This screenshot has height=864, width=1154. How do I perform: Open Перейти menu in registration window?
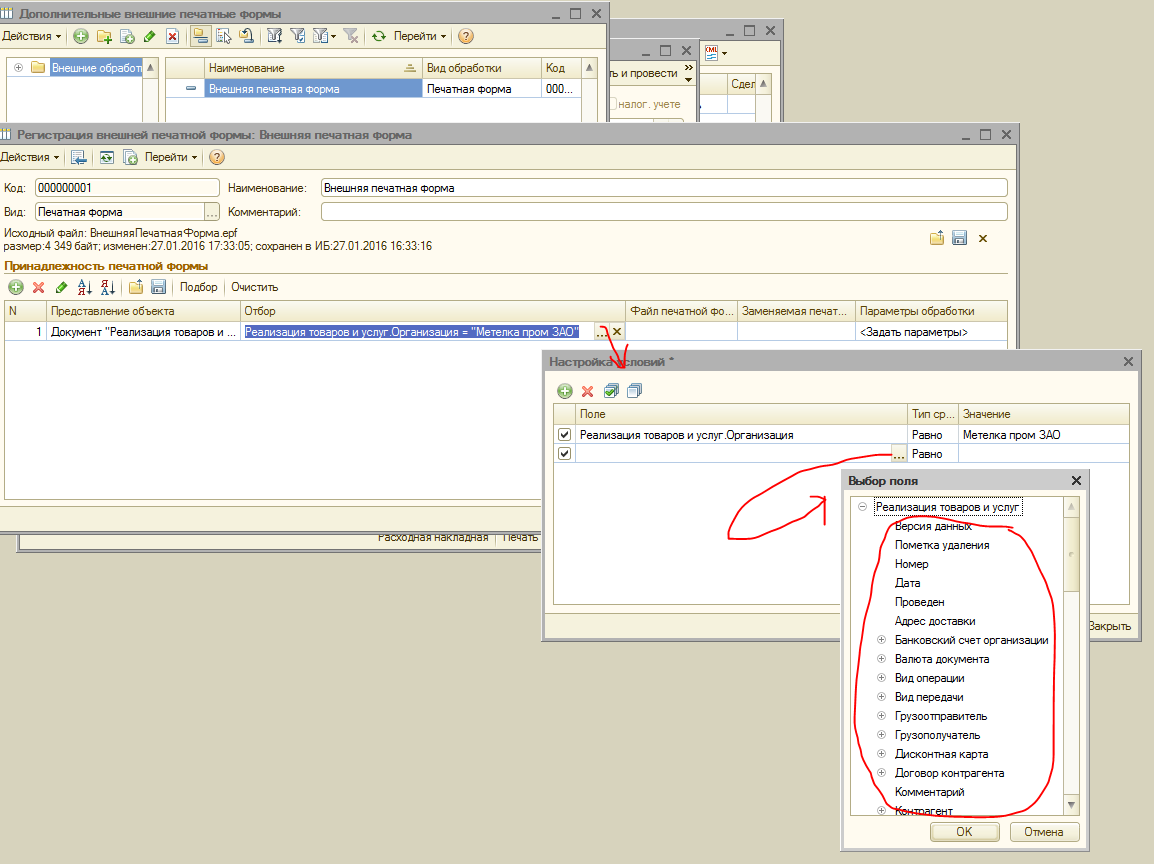171,157
